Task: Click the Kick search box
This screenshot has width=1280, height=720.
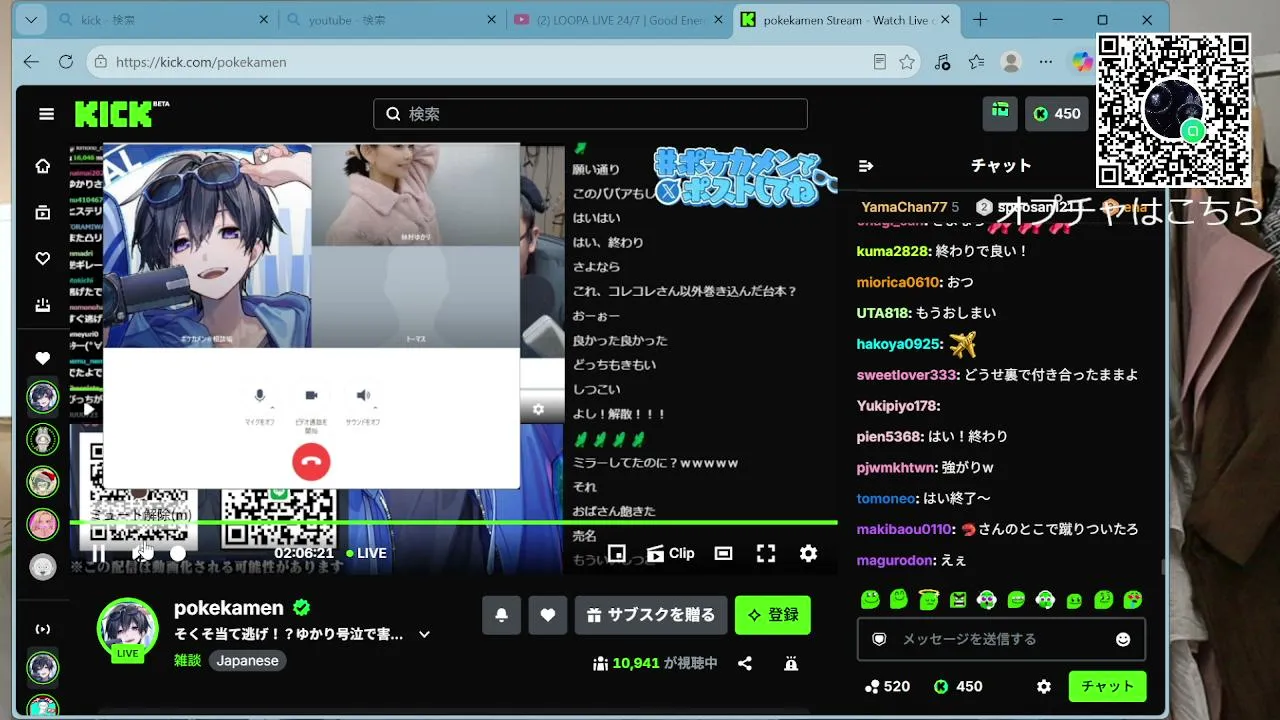Action: (590, 114)
